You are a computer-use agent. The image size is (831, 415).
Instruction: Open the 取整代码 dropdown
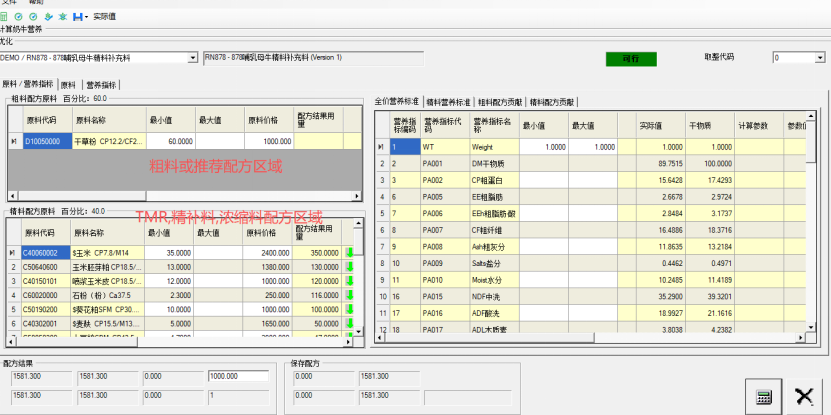[820, 58]
